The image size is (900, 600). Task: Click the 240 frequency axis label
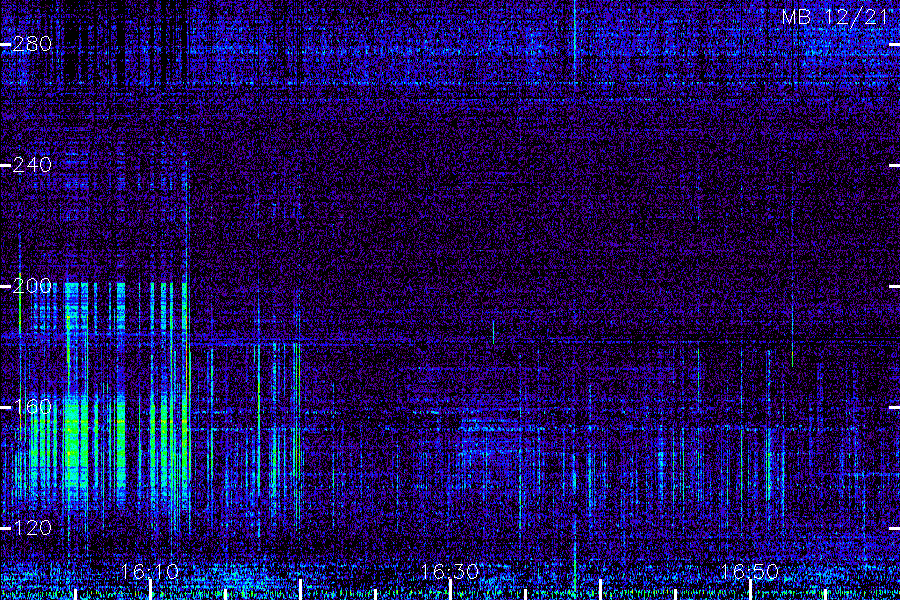(32, 165)
